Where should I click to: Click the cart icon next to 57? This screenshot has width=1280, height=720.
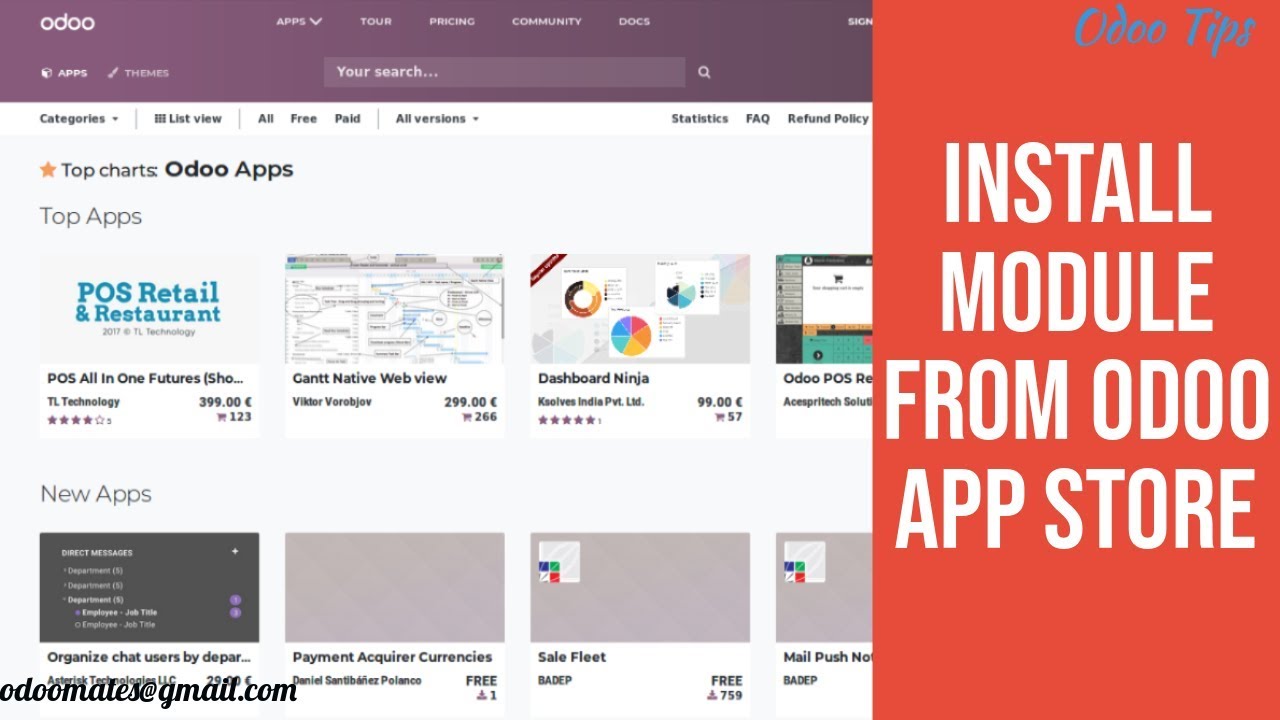[720, 417]
